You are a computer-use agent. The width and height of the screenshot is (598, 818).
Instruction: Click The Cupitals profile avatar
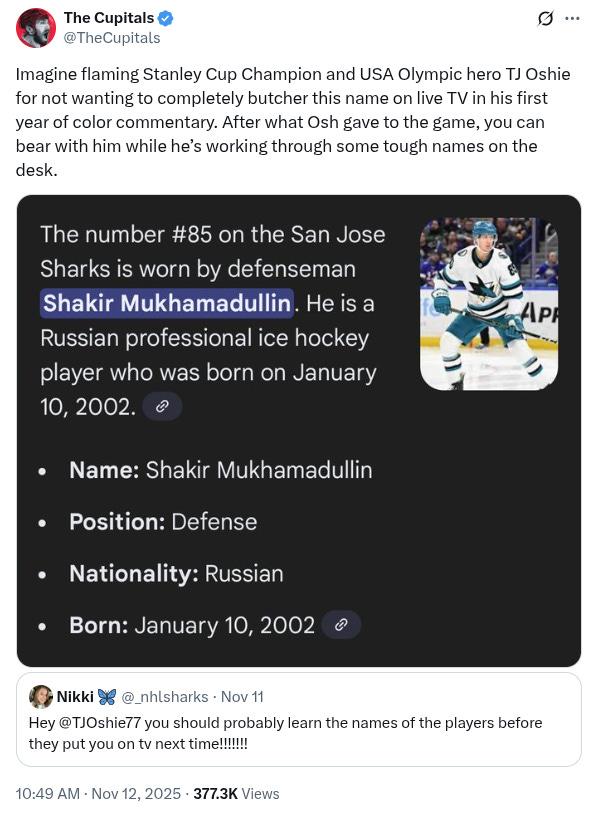(36, 27)
